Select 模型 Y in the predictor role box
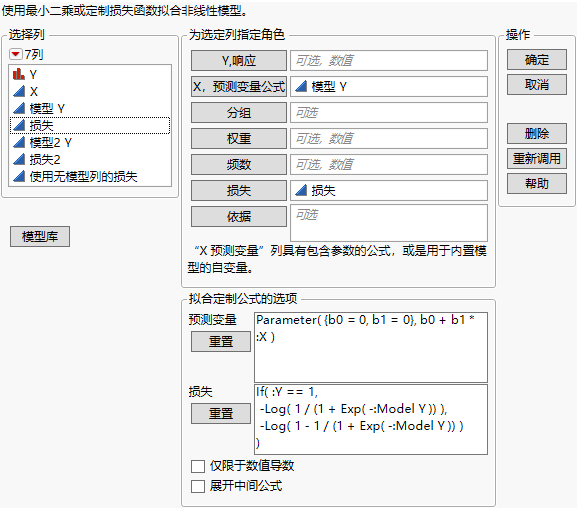Image resolution: width=577 pixels, height=508 pixels. (x=389, y=87)
